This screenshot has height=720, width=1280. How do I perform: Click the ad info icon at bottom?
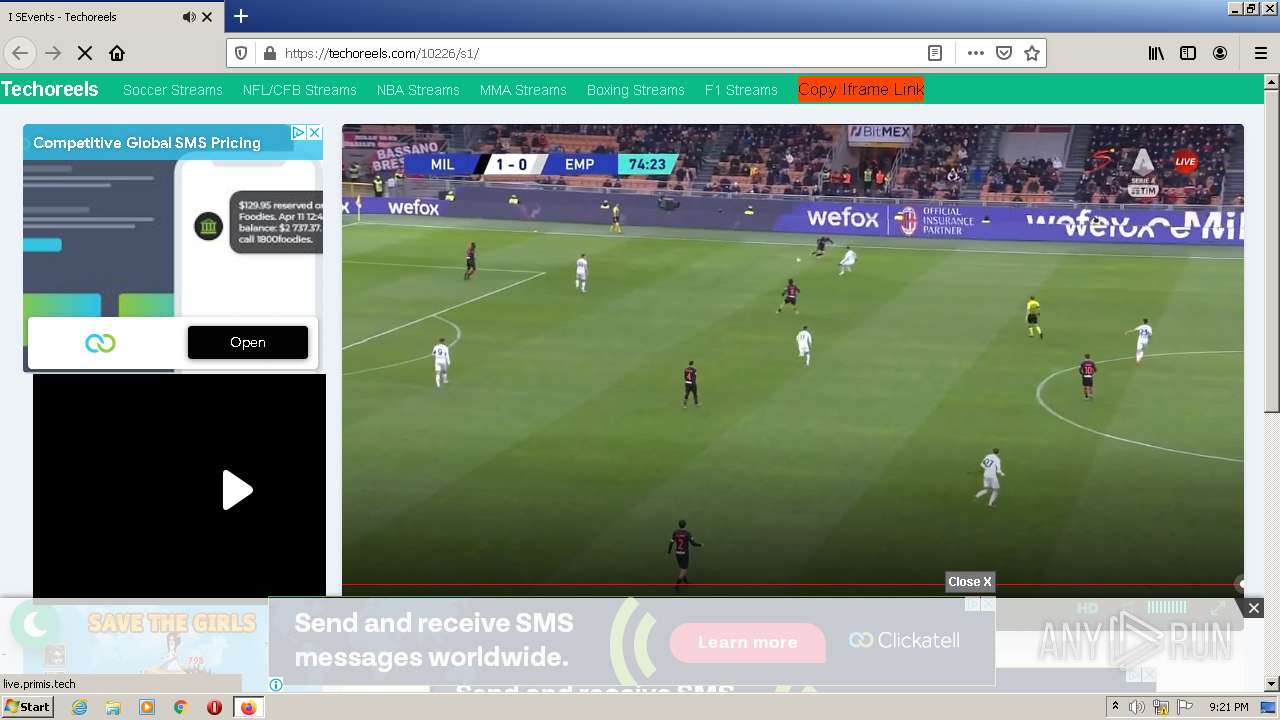(276, 685)
